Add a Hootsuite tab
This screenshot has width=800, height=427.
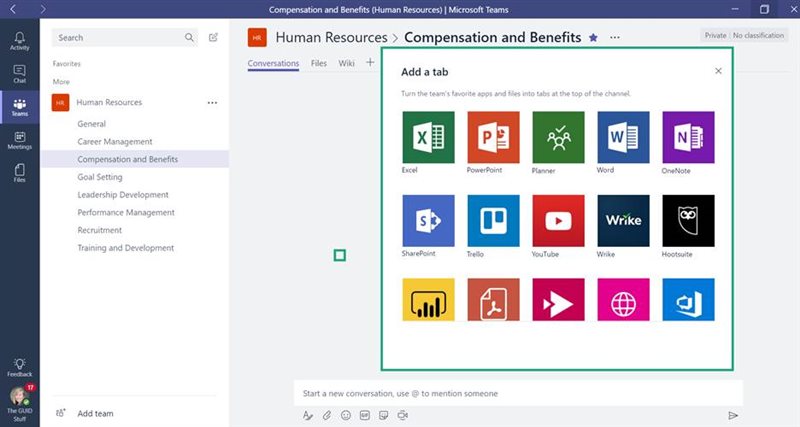tap(688, 220)
